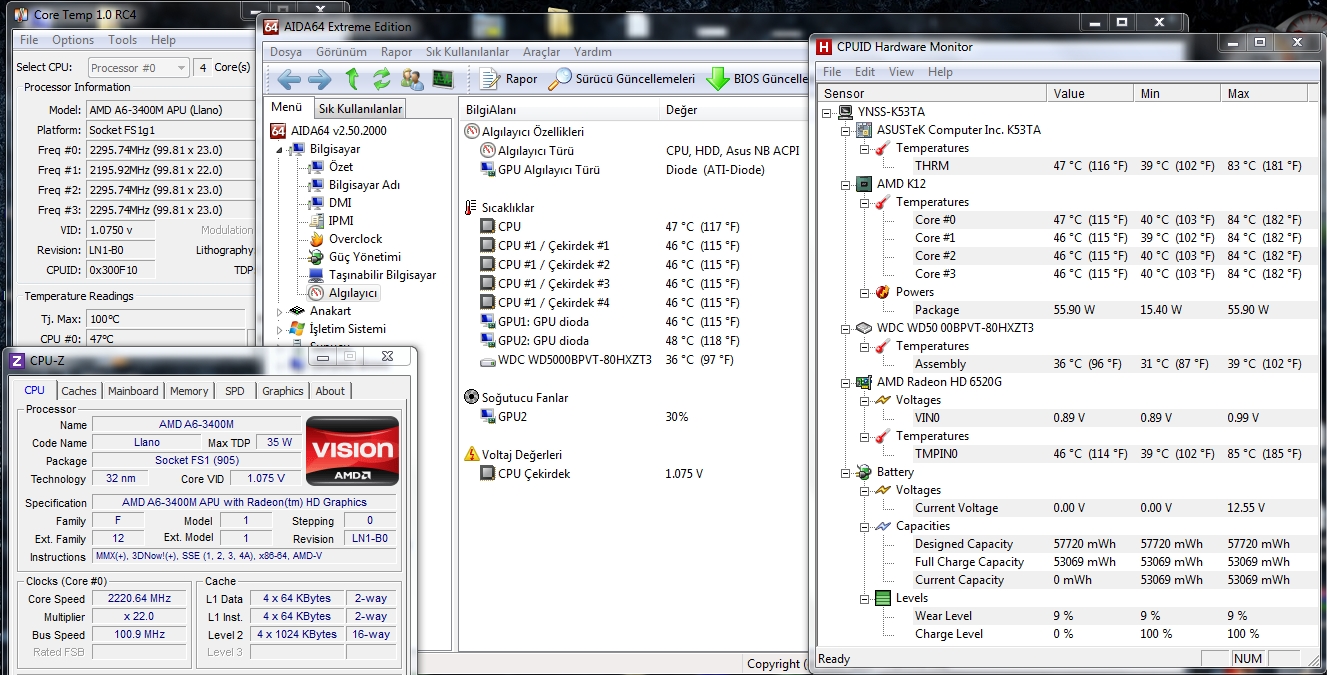Click the sensor icon beside Algılayıcı Özellikleri

473,131
